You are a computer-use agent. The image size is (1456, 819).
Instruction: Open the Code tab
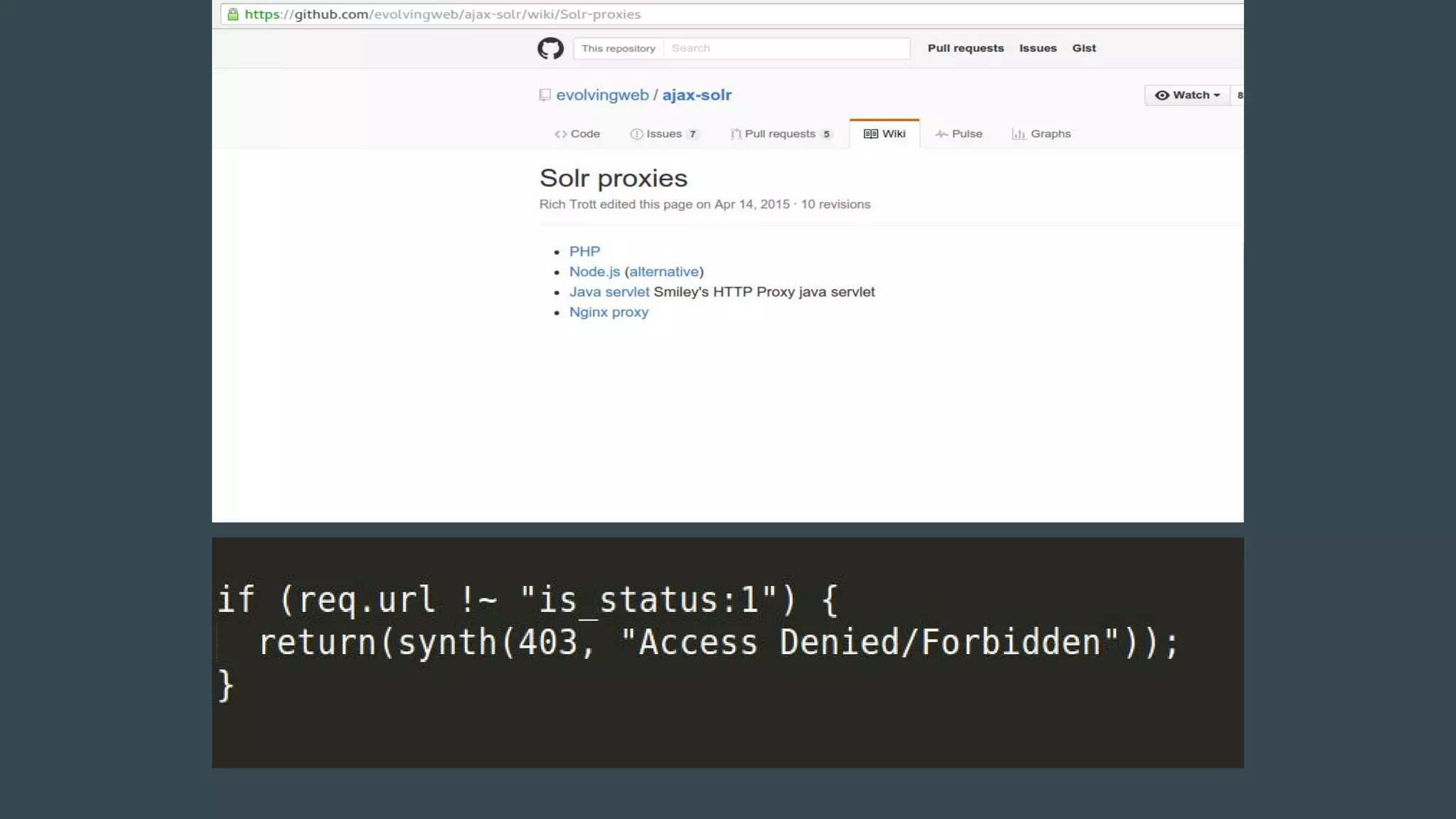point(577,134)
